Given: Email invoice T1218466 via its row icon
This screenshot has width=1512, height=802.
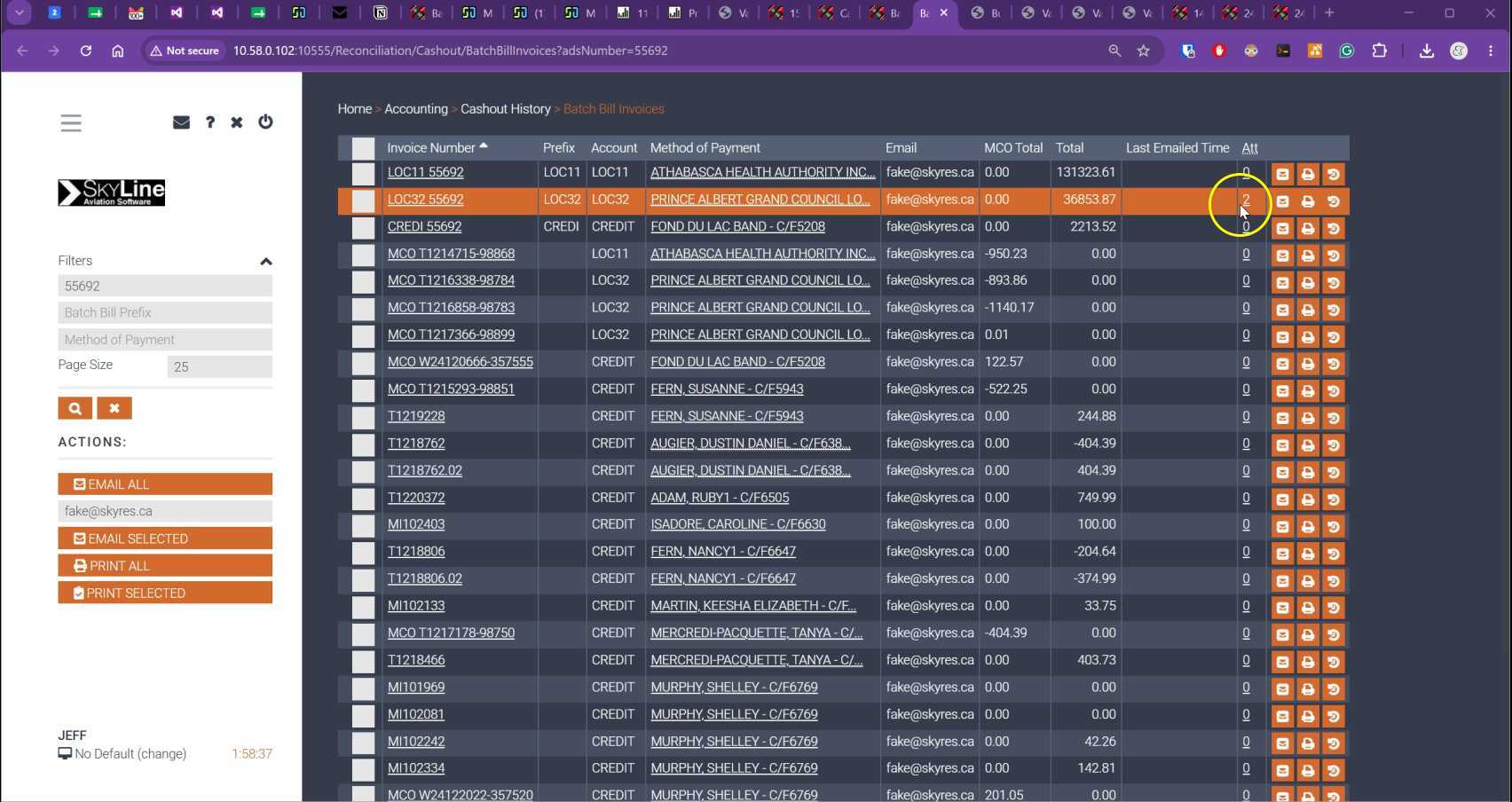Looking at the screenshot, I should (x=1282, y=662).
